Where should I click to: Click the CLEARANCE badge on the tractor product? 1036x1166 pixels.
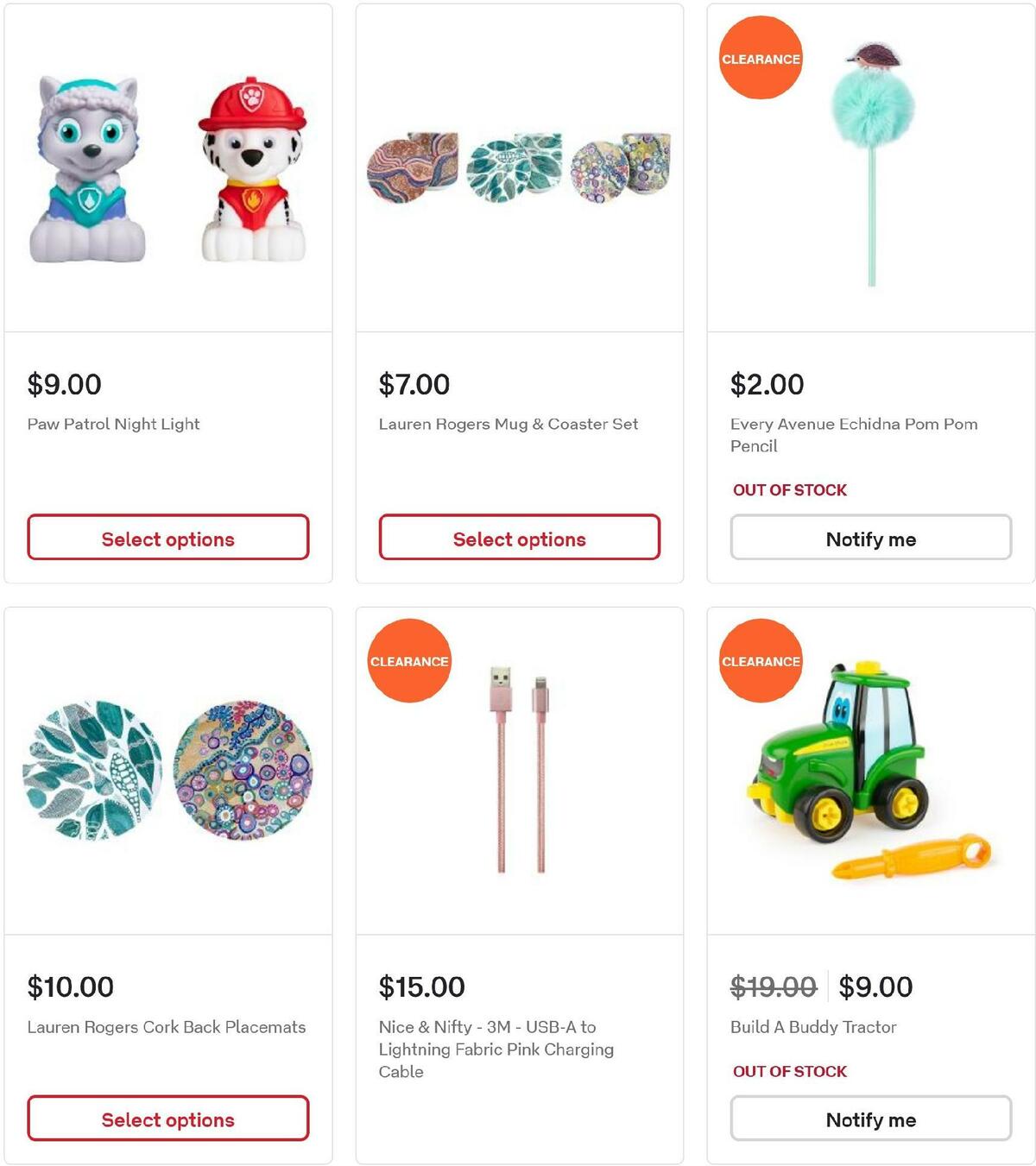[760, 661]
